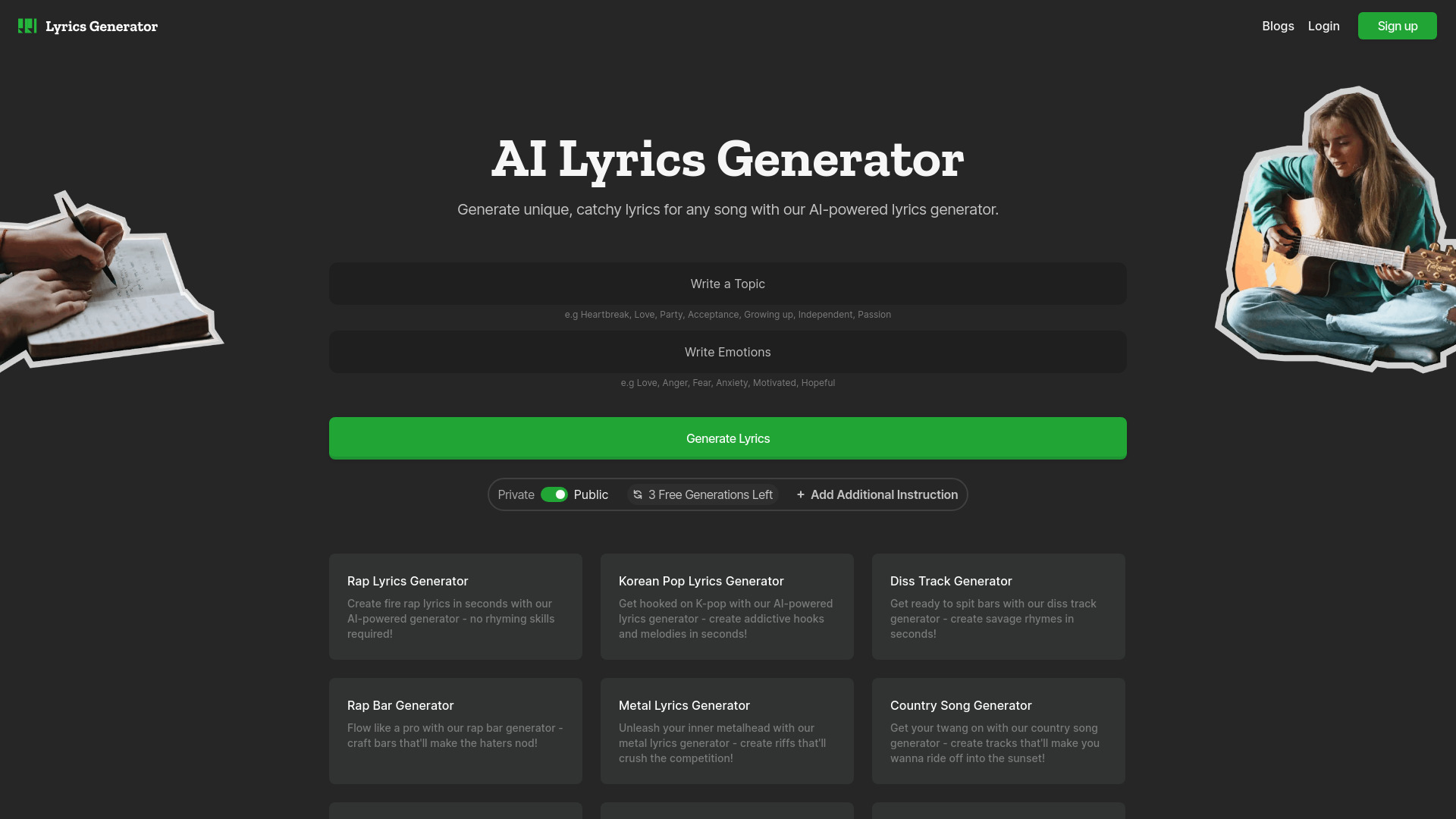Click the Country Song Generator card link
The image size is (1456, 819).
(x=998, y=730)
